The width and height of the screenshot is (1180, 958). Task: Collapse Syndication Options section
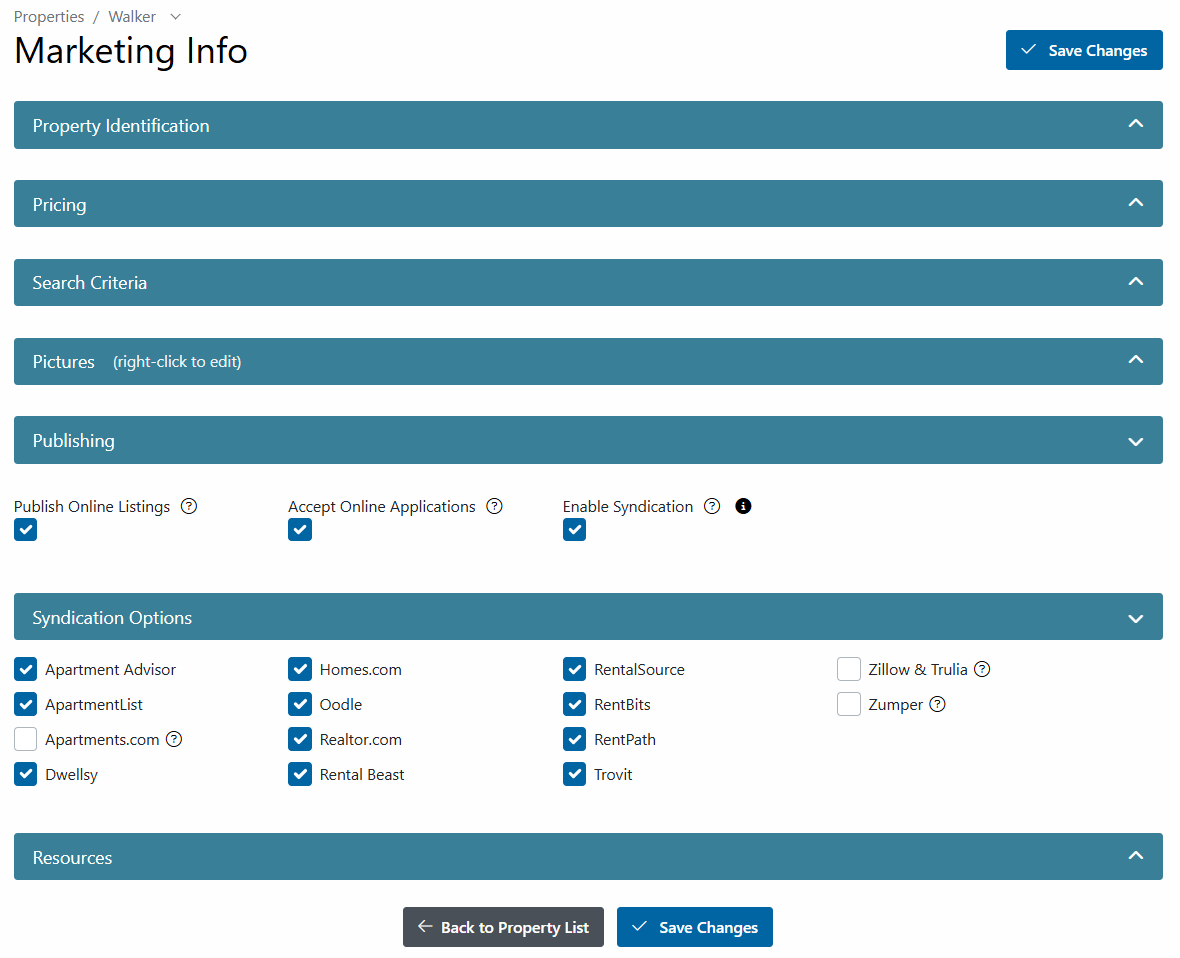click(588, 617)
